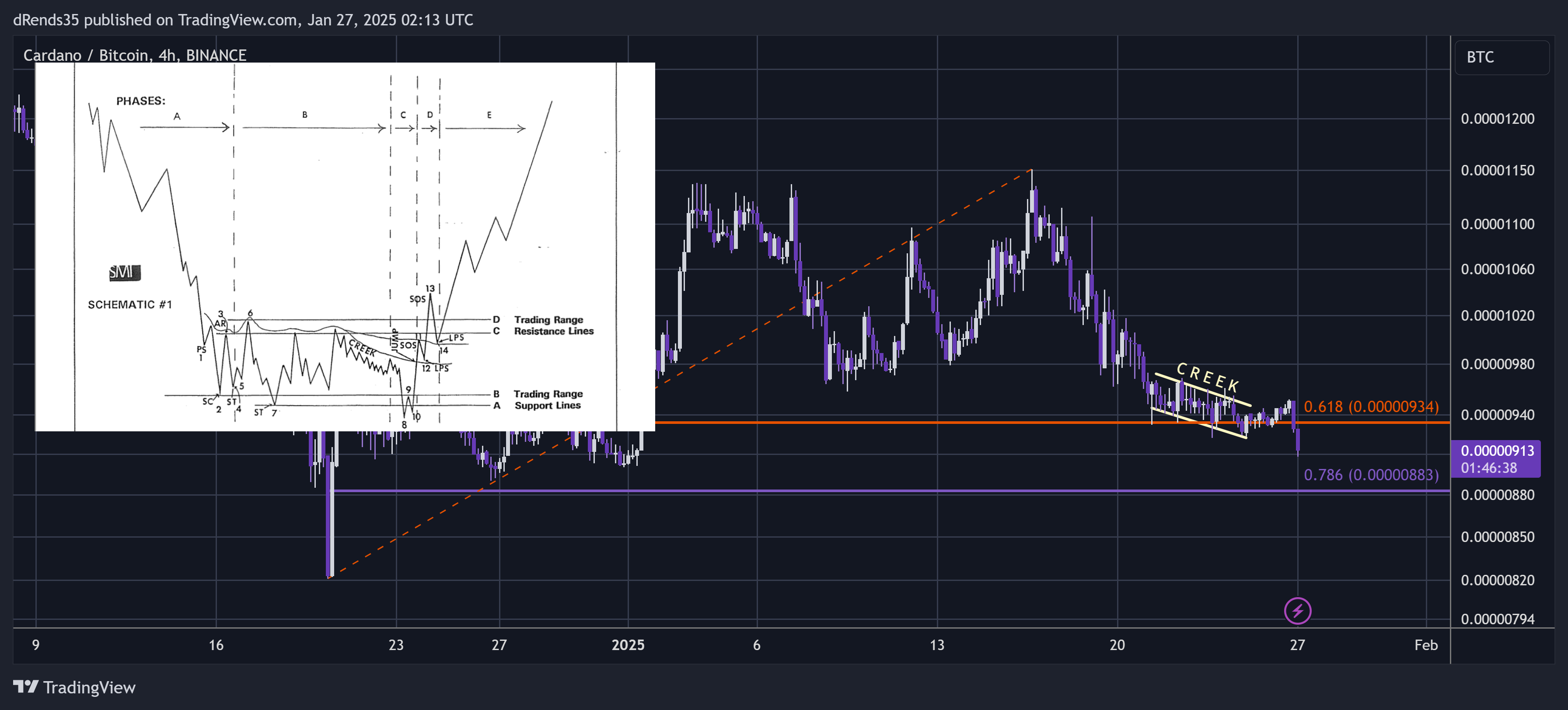The width and height of the screenshot is (1568, 710).
Task: Click the '23' date label on time axis
Action: click(396, 645)
